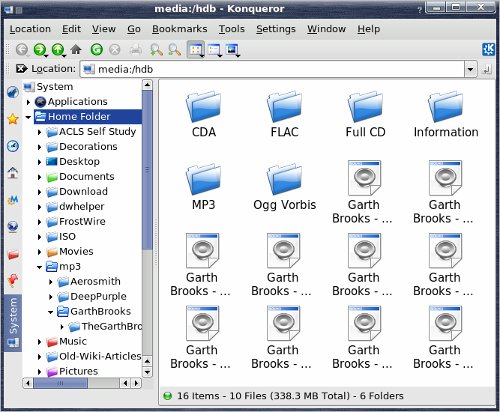The height and width of the screenshot is (412, 500).
Task: Click the green status indicator in the status bar
Action: (x=168, y=396)
